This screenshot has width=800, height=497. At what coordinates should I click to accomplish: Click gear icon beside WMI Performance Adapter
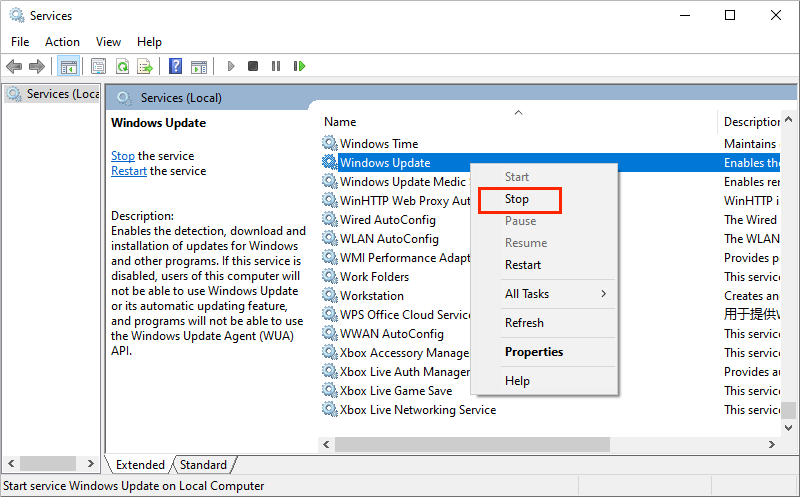[x=330, y=257]
